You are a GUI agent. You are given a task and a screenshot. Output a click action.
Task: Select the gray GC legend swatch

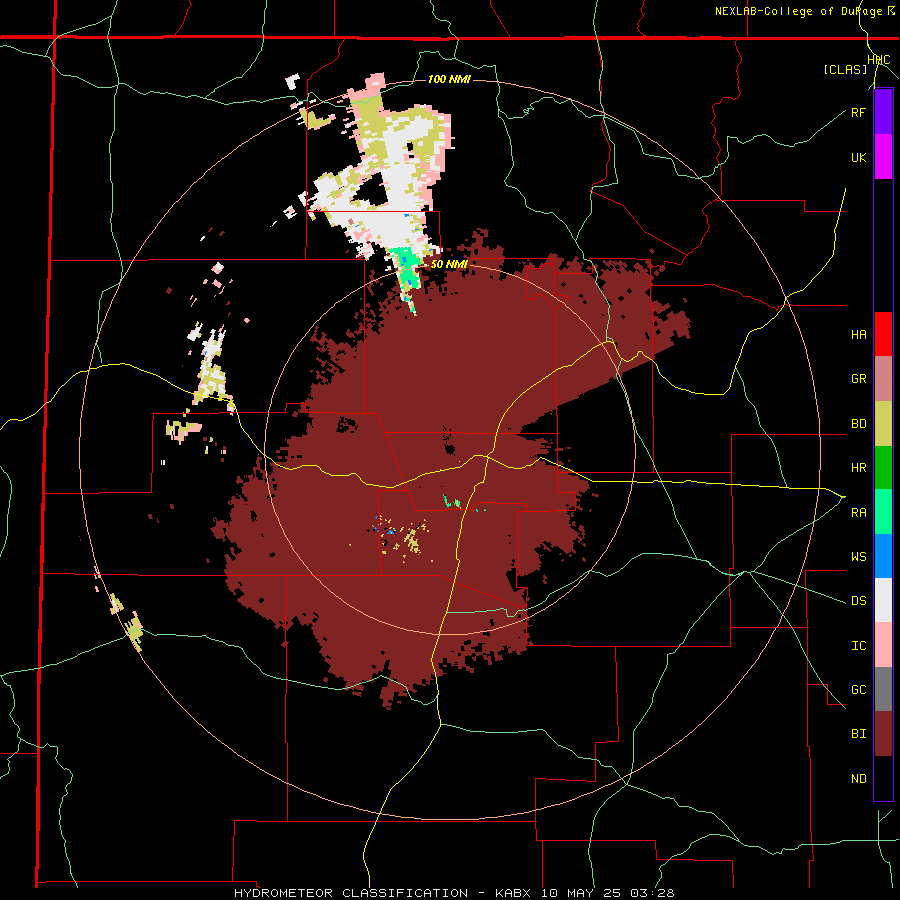(x=883, y=690)
